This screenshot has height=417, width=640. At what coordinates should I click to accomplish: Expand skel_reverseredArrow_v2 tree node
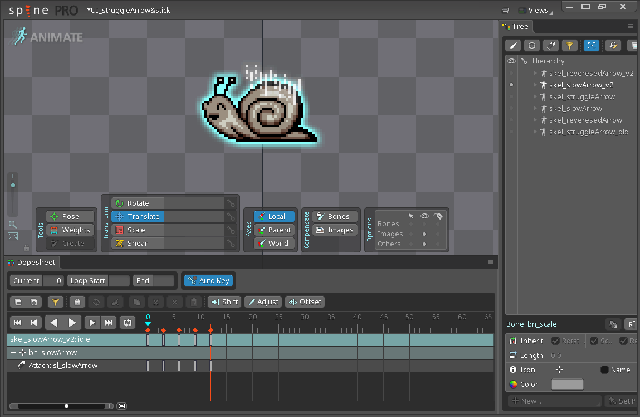(x=535, y=73)
